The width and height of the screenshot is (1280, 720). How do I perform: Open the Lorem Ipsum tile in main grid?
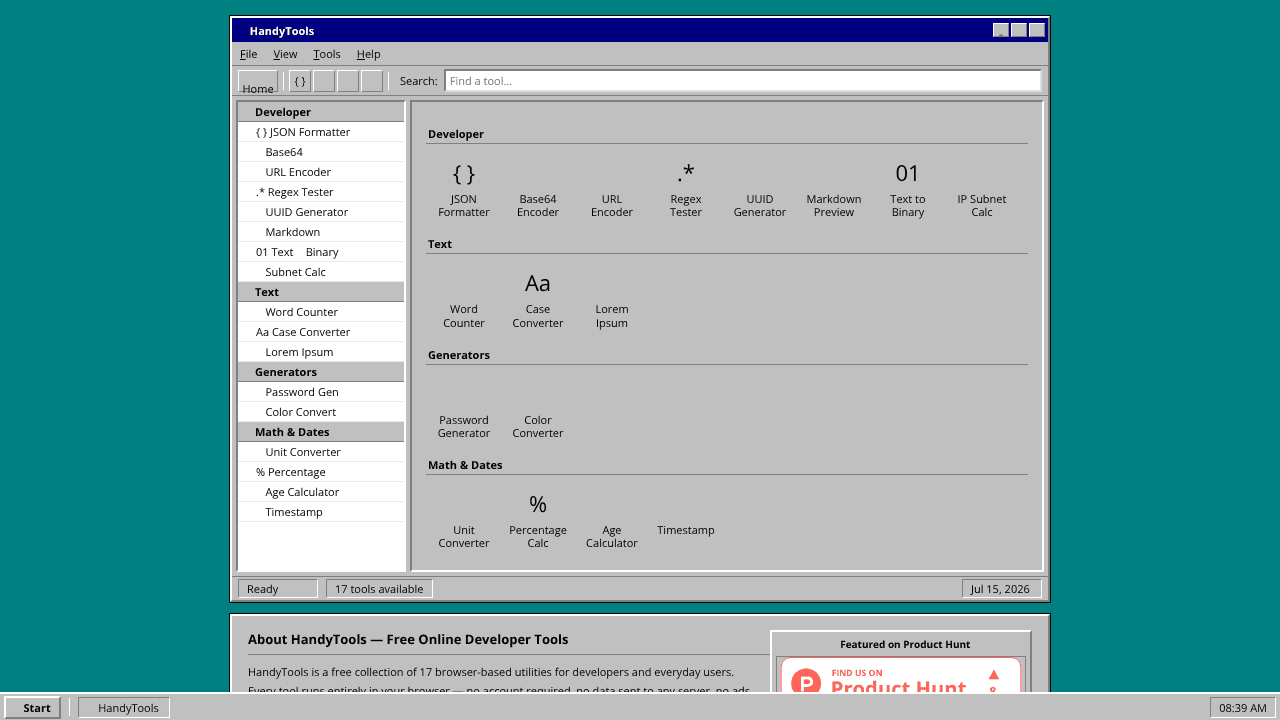[612, 298]
